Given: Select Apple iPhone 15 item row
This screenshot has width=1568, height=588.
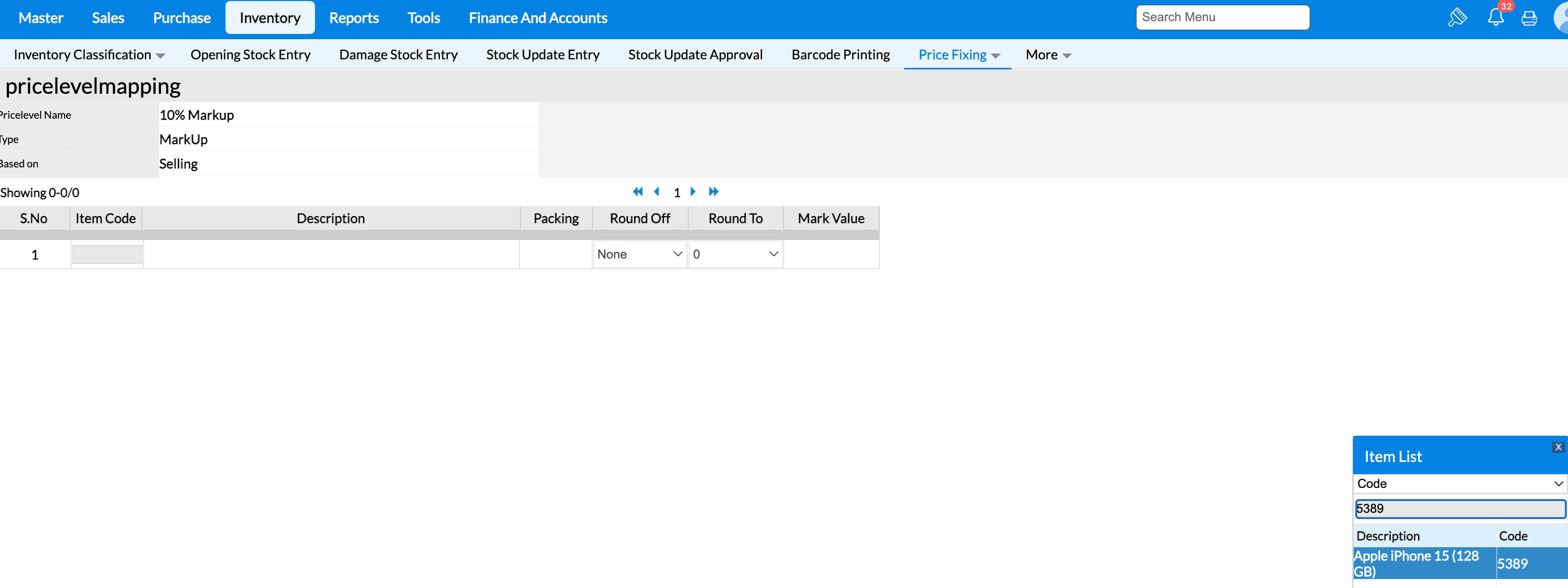Looking at the screenshot, I should [x=1425, y=563].
